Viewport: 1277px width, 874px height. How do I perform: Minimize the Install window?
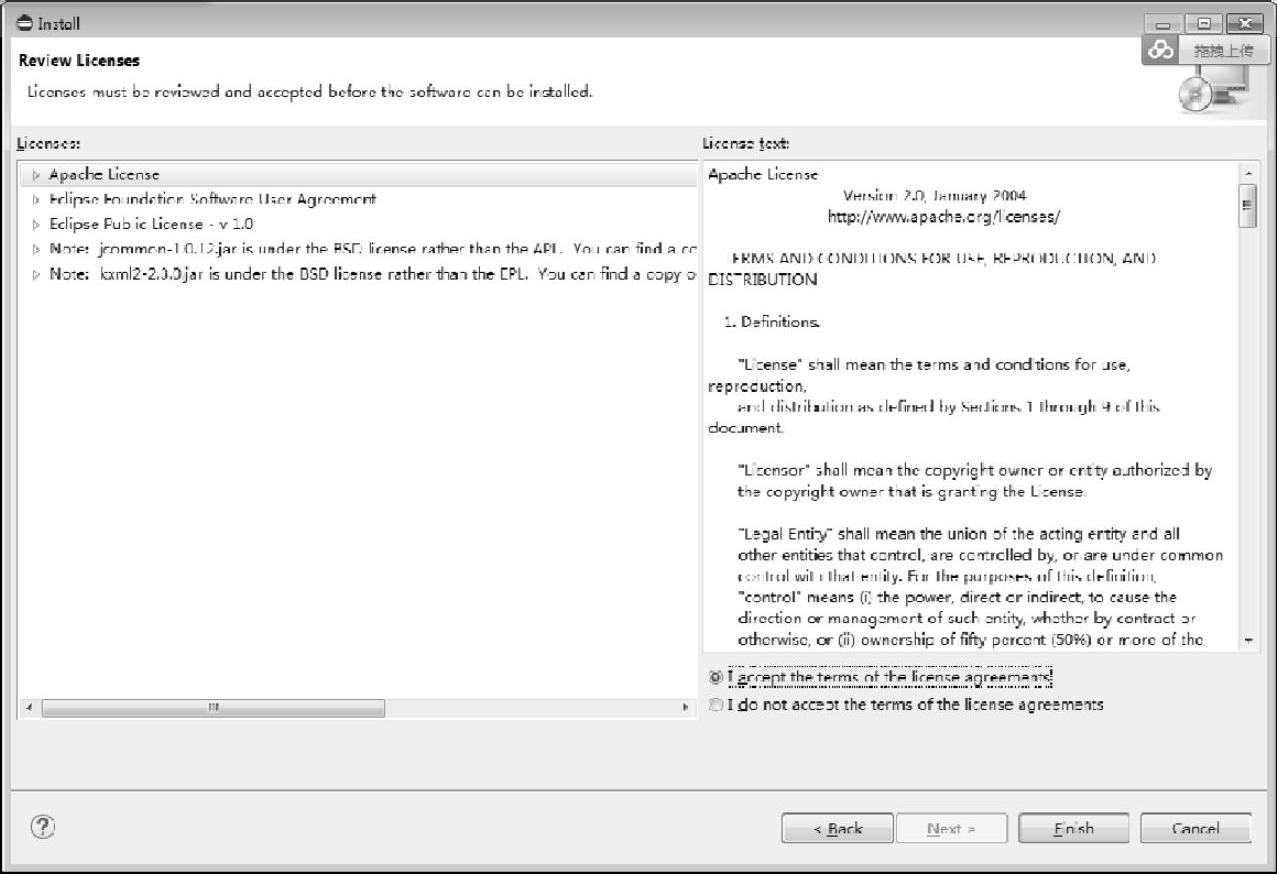point(1163,23)
